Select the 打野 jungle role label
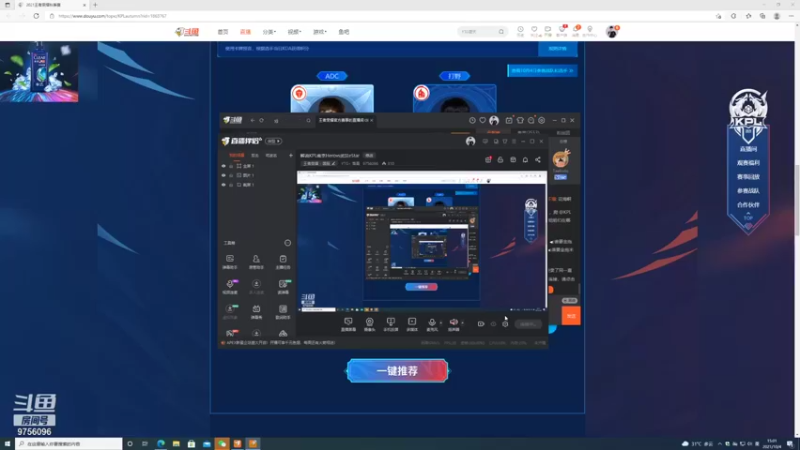Screen dimensions: 800x450 455,76
